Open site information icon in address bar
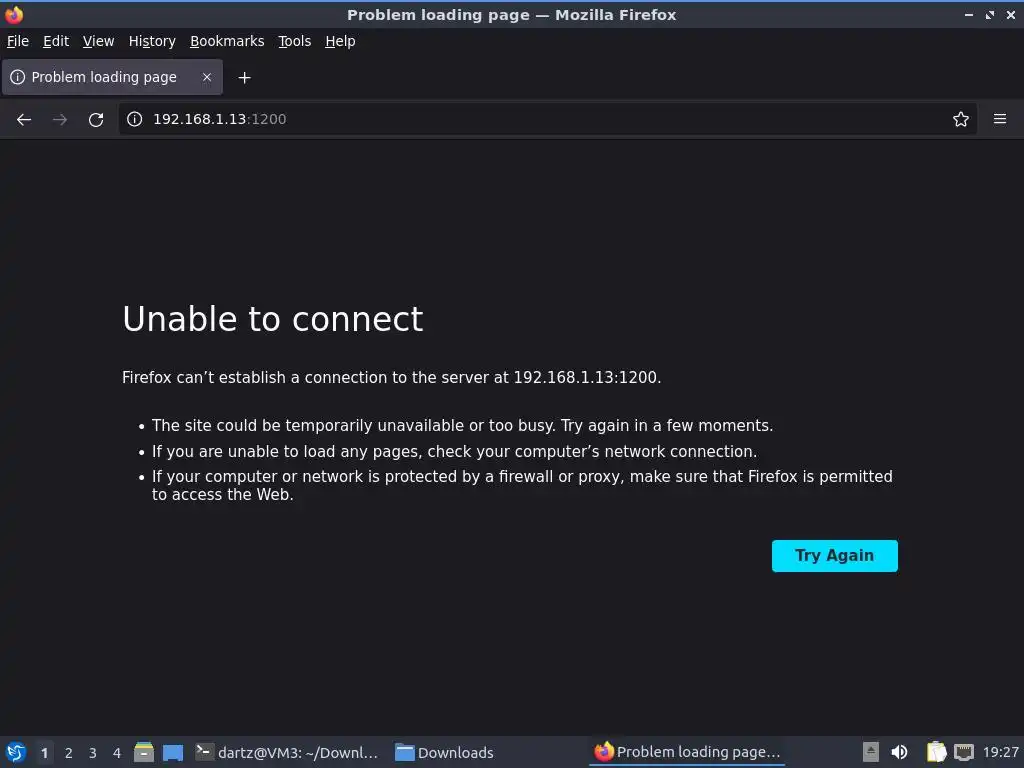1024x768 pixels. (135, 119)
